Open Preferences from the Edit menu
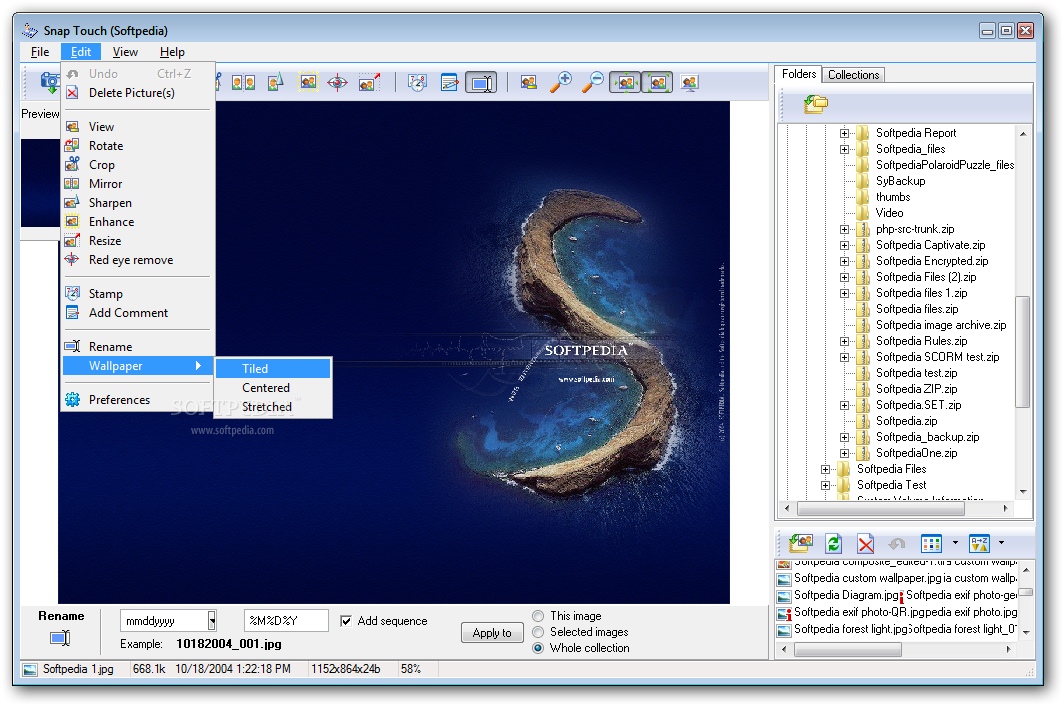This screenshot has height=706, width=1064. click(x=138, y=400)
